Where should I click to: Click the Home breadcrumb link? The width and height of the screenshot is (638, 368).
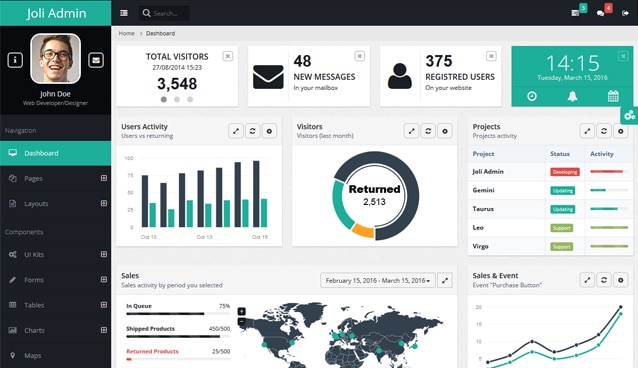[127, 33]
